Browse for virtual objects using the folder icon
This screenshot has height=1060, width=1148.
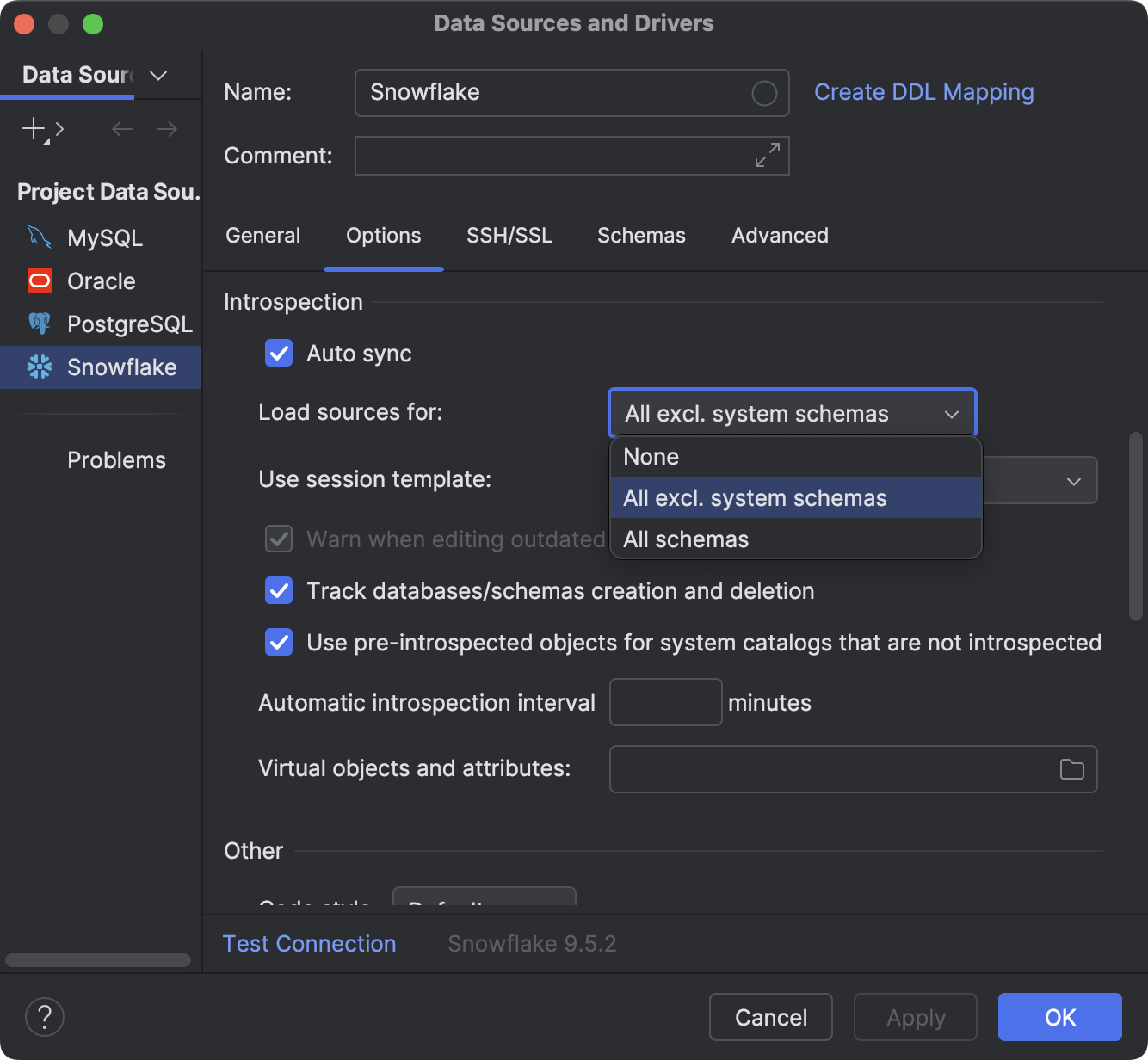(1071, 769)
